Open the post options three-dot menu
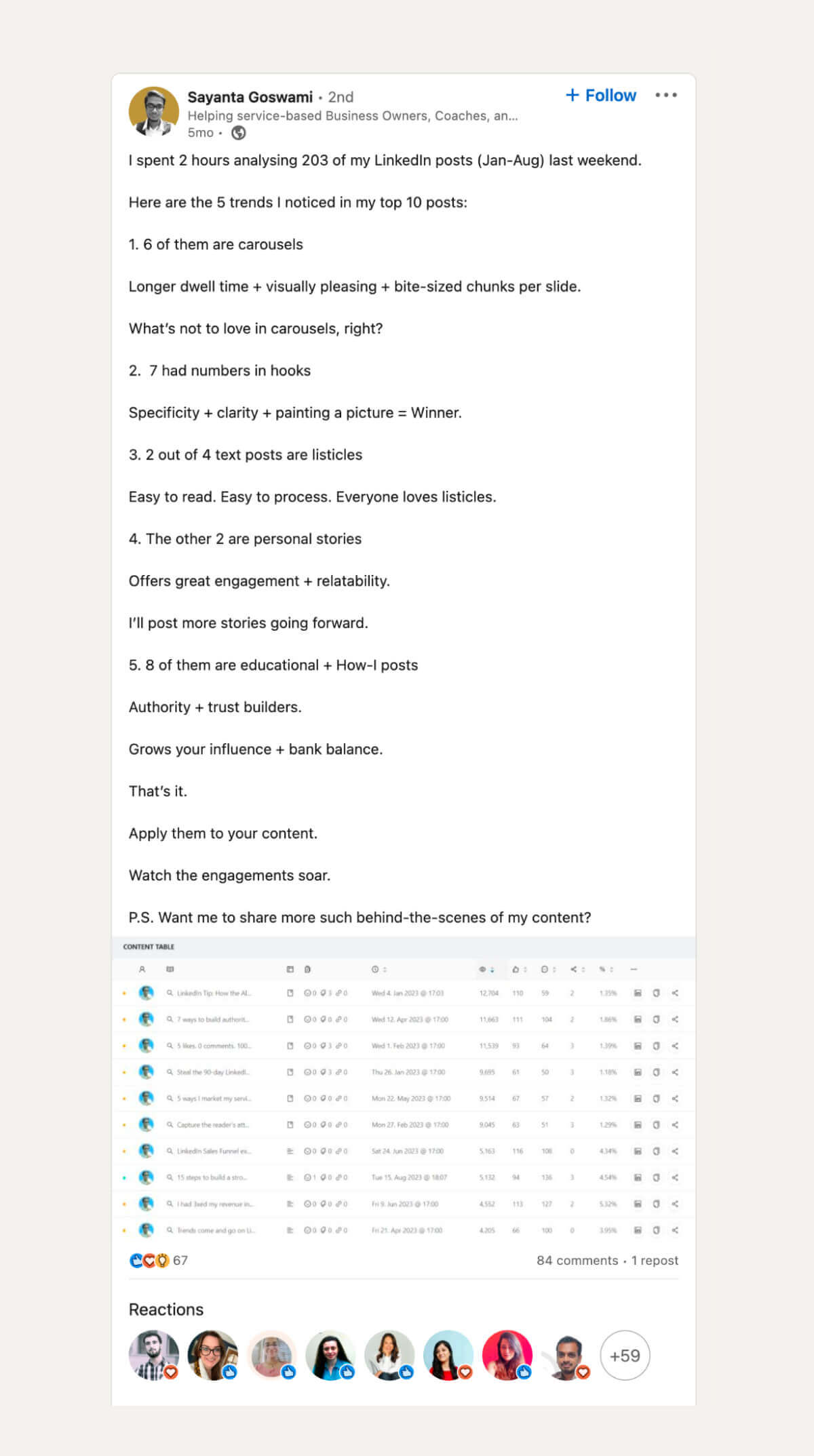The width and height of the screenshot is (814, 1456). [x=665, y=96]
